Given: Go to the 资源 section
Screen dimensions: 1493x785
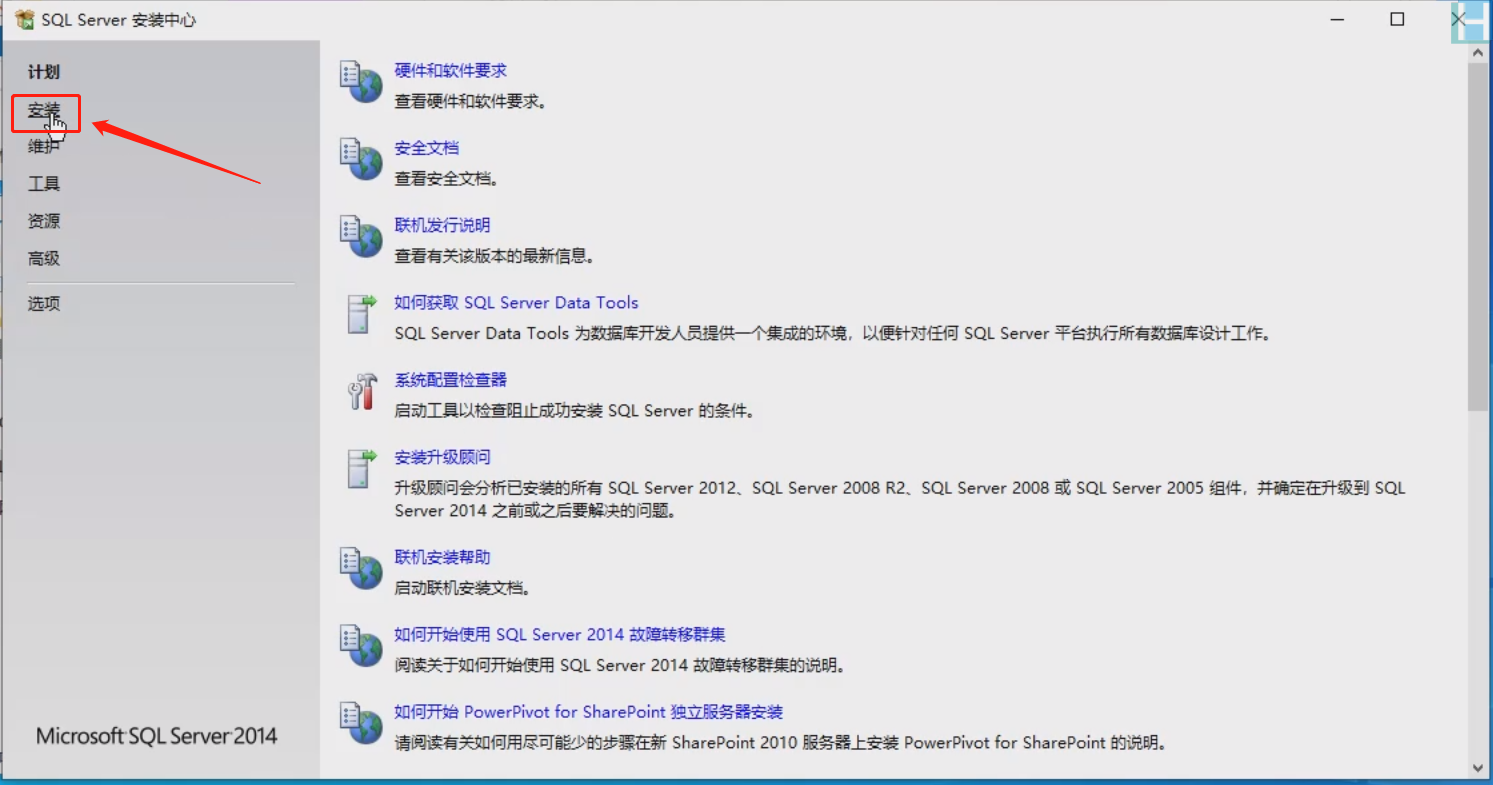Looking at the screenshot, I should (x=44, y=221).
